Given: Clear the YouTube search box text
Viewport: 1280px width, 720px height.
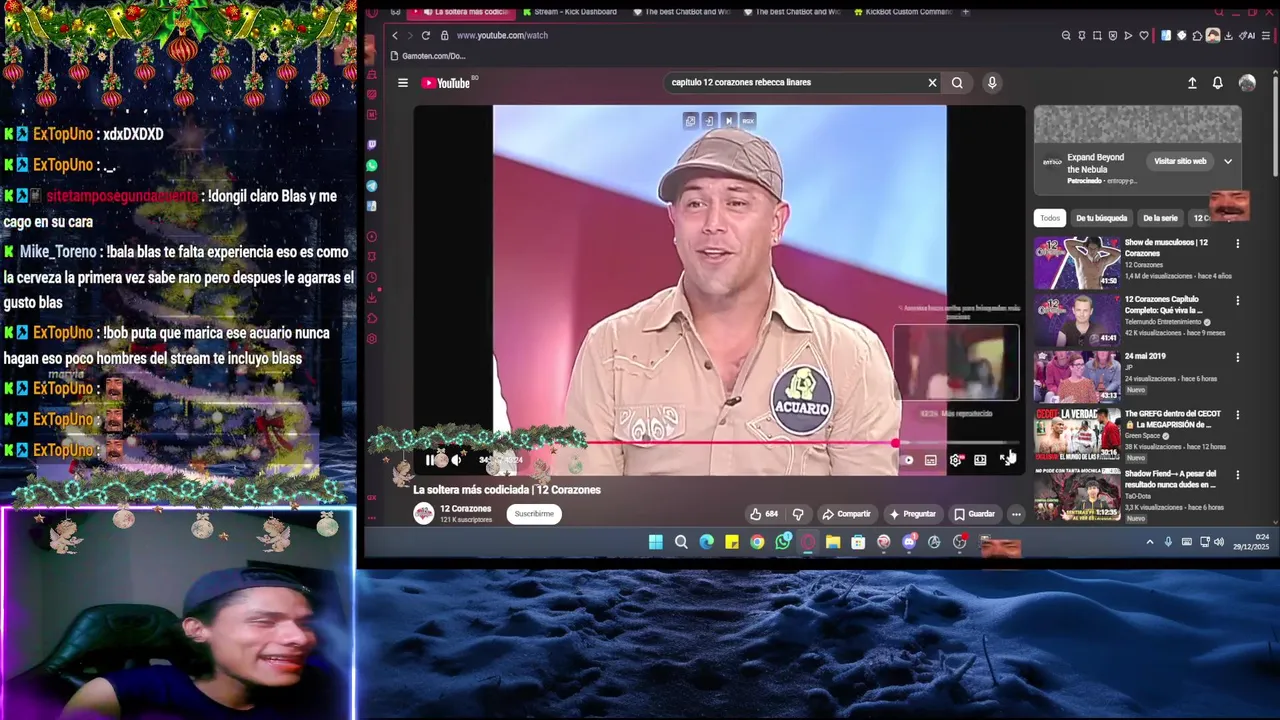Looking at the screenshot, I should [932, 83].
